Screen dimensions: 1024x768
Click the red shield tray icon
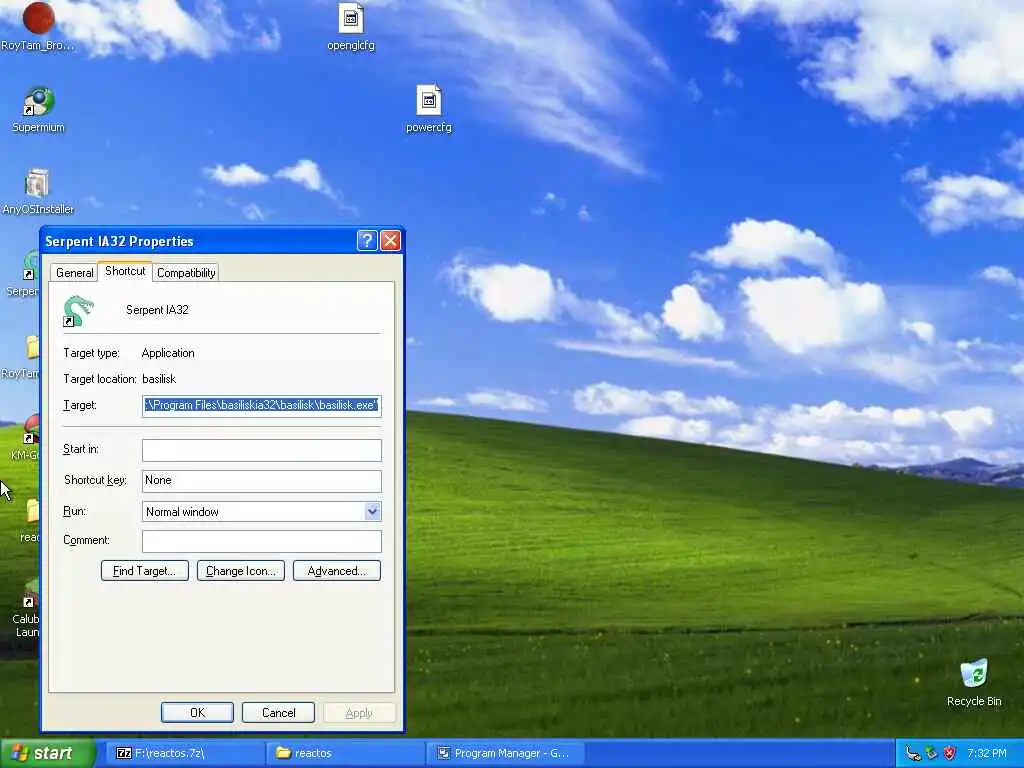click(x=950, y=753)
